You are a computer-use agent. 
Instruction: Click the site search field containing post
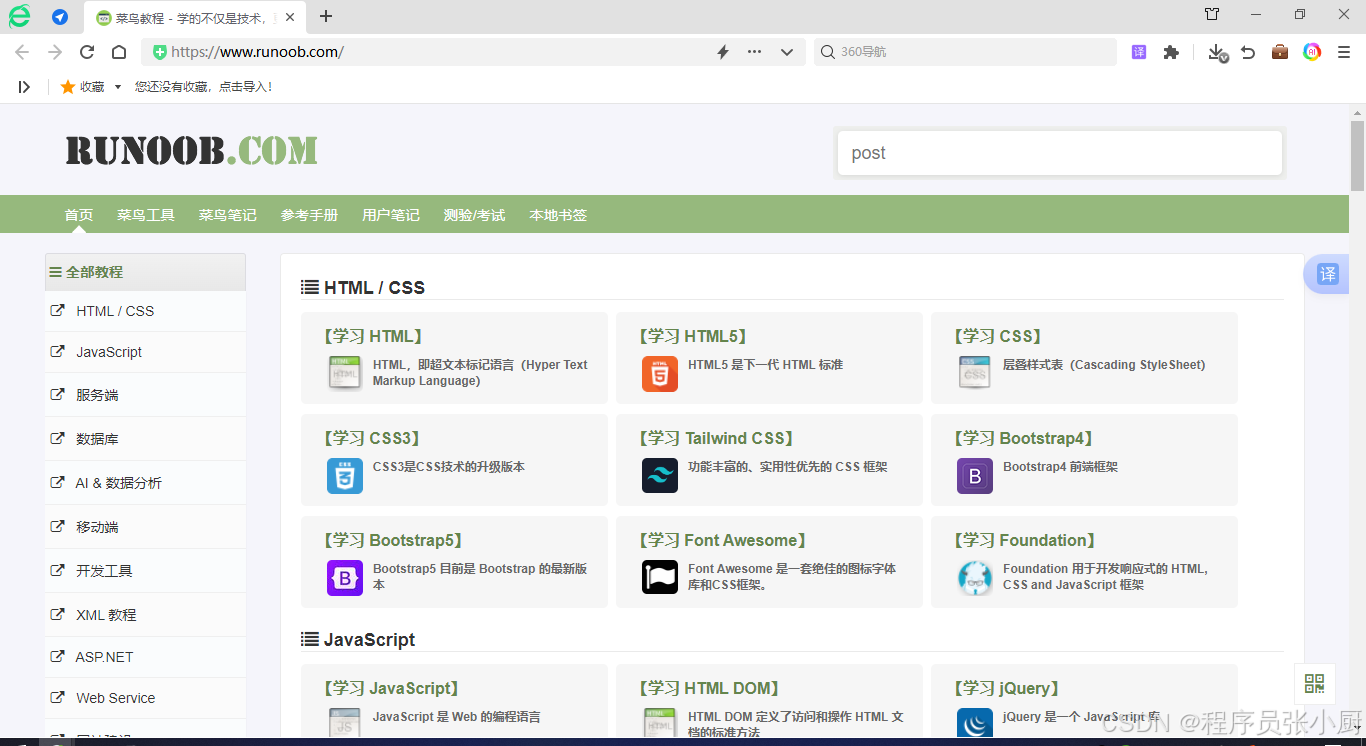coord(1059,153)
